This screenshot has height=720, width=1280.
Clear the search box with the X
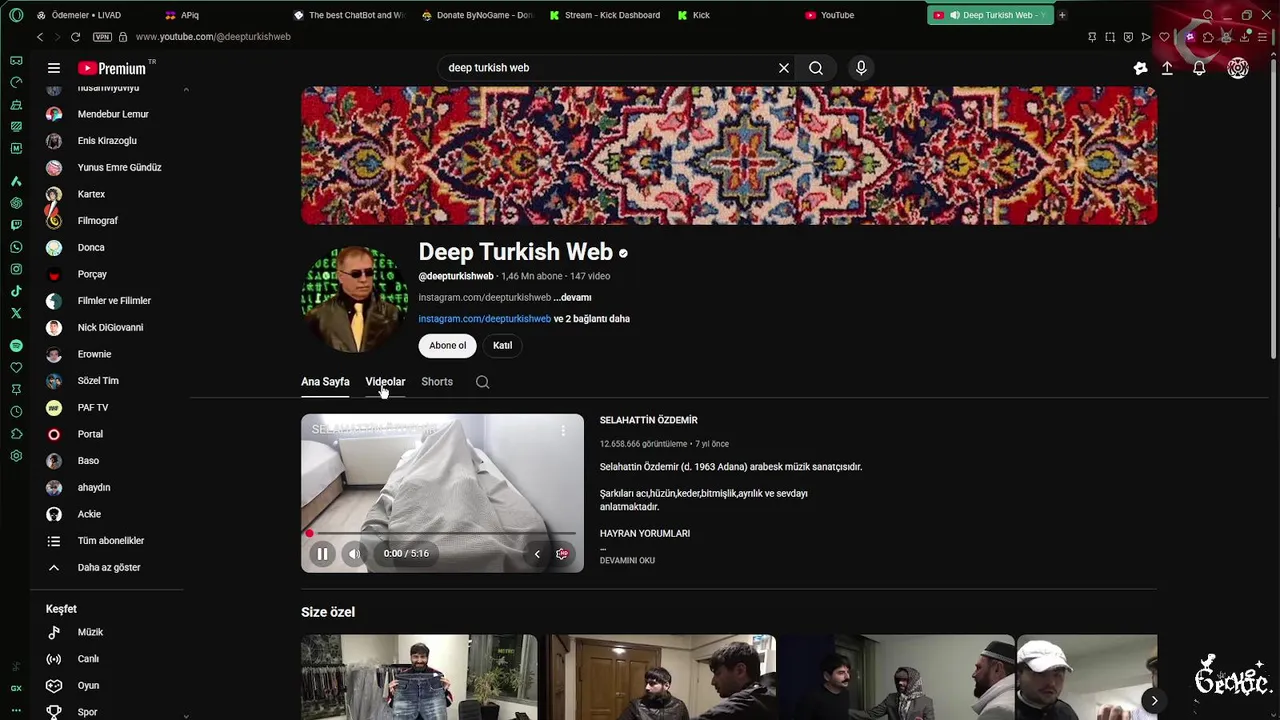pos(784,68)
